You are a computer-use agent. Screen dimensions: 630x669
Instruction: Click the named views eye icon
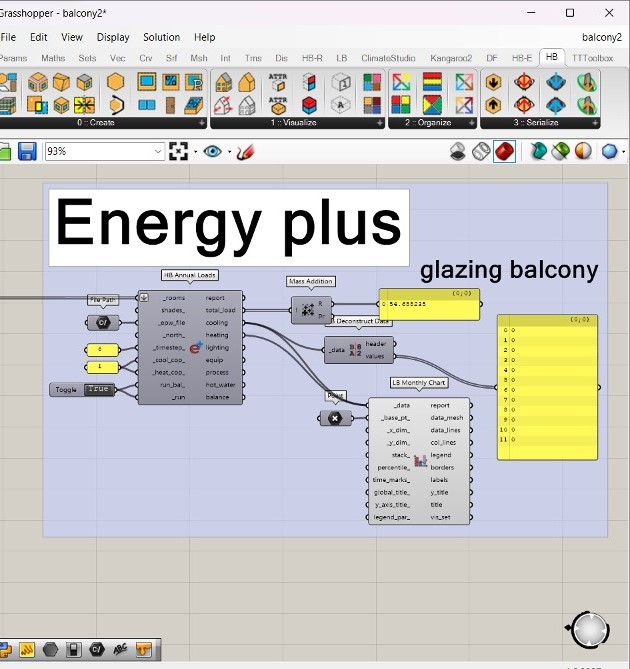click(x=212, y=151)
